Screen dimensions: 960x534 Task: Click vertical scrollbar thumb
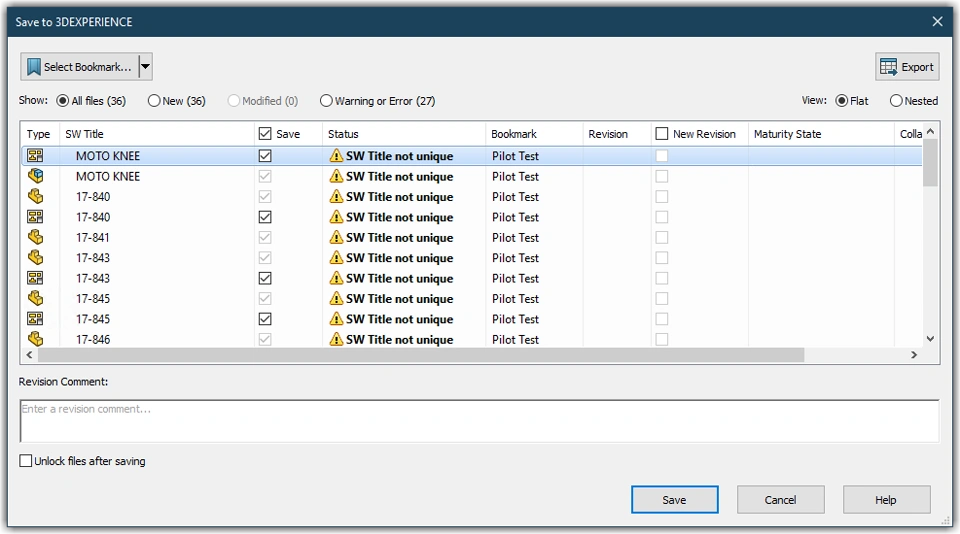931,162
